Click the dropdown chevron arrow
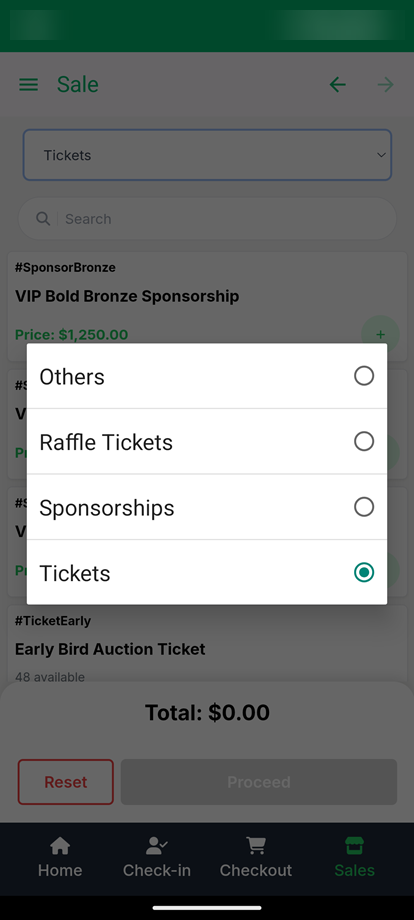This screenshot has width=414, height=920. click(x=381, y=155)
